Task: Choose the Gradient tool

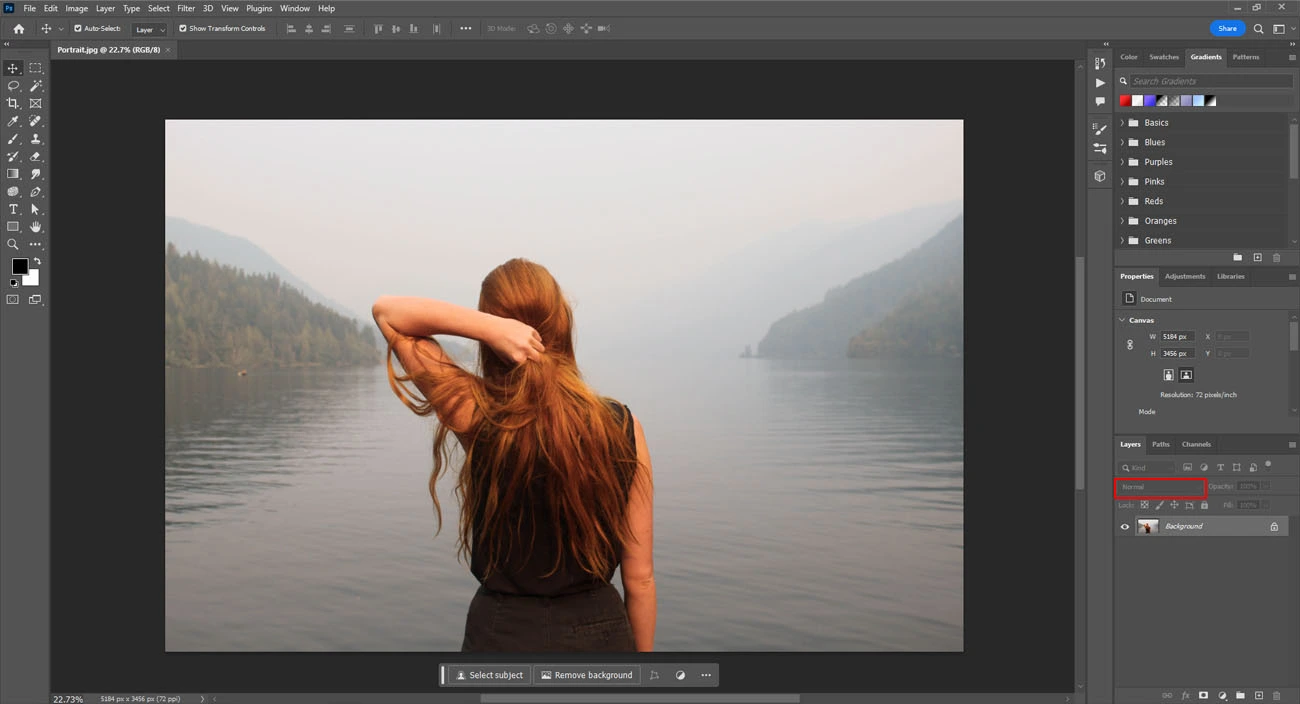Action: point(13,173)
